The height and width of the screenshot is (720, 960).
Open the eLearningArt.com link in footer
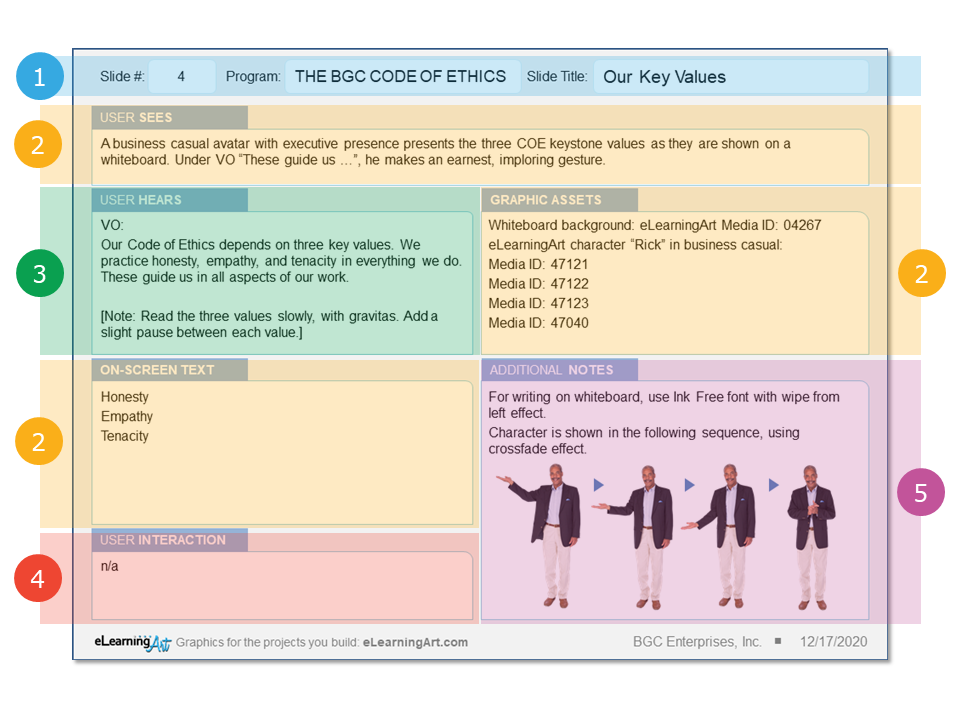(x=415, y=642)
